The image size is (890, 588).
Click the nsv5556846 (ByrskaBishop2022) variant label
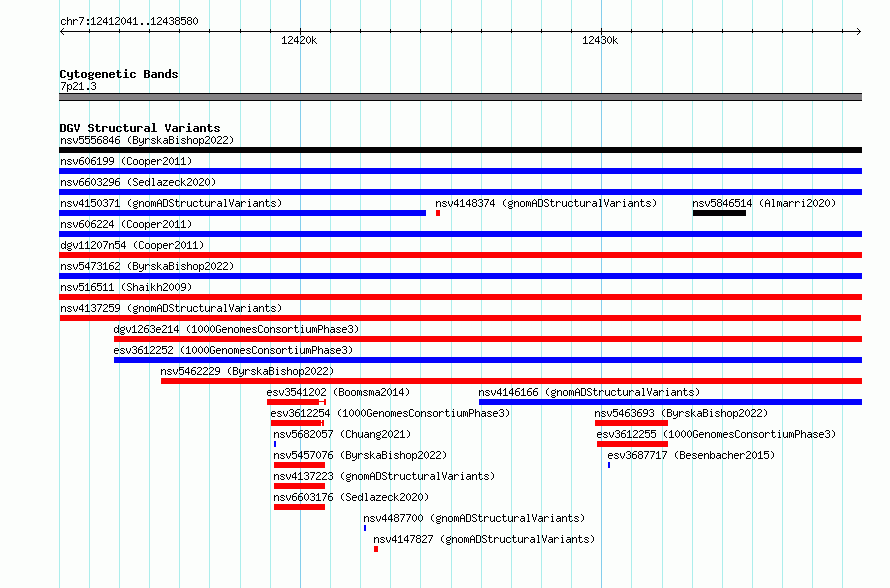147,140
